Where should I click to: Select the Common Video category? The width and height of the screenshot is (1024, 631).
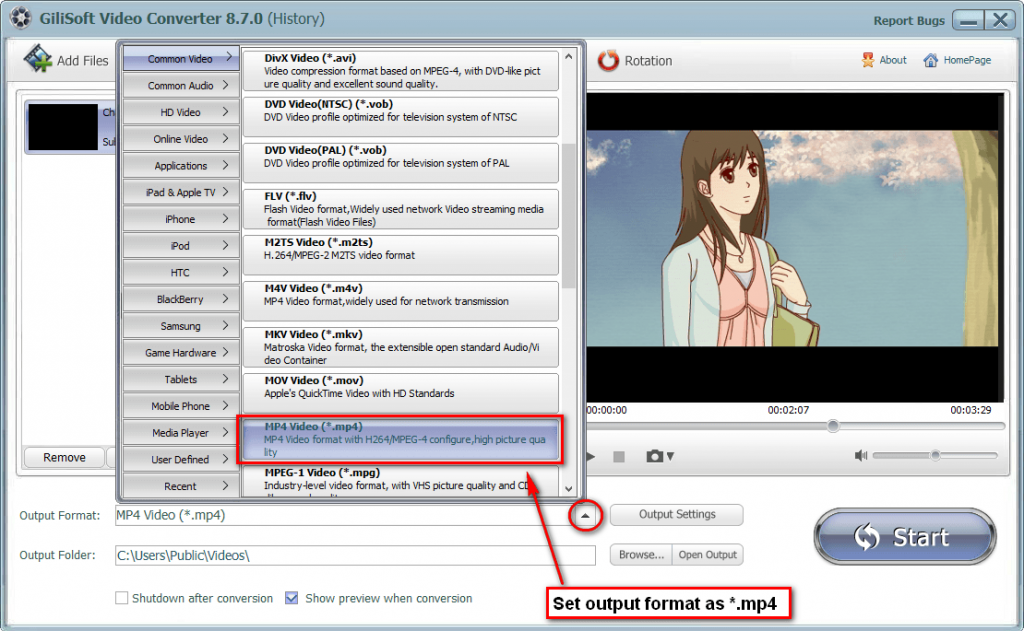pos(180,59)
